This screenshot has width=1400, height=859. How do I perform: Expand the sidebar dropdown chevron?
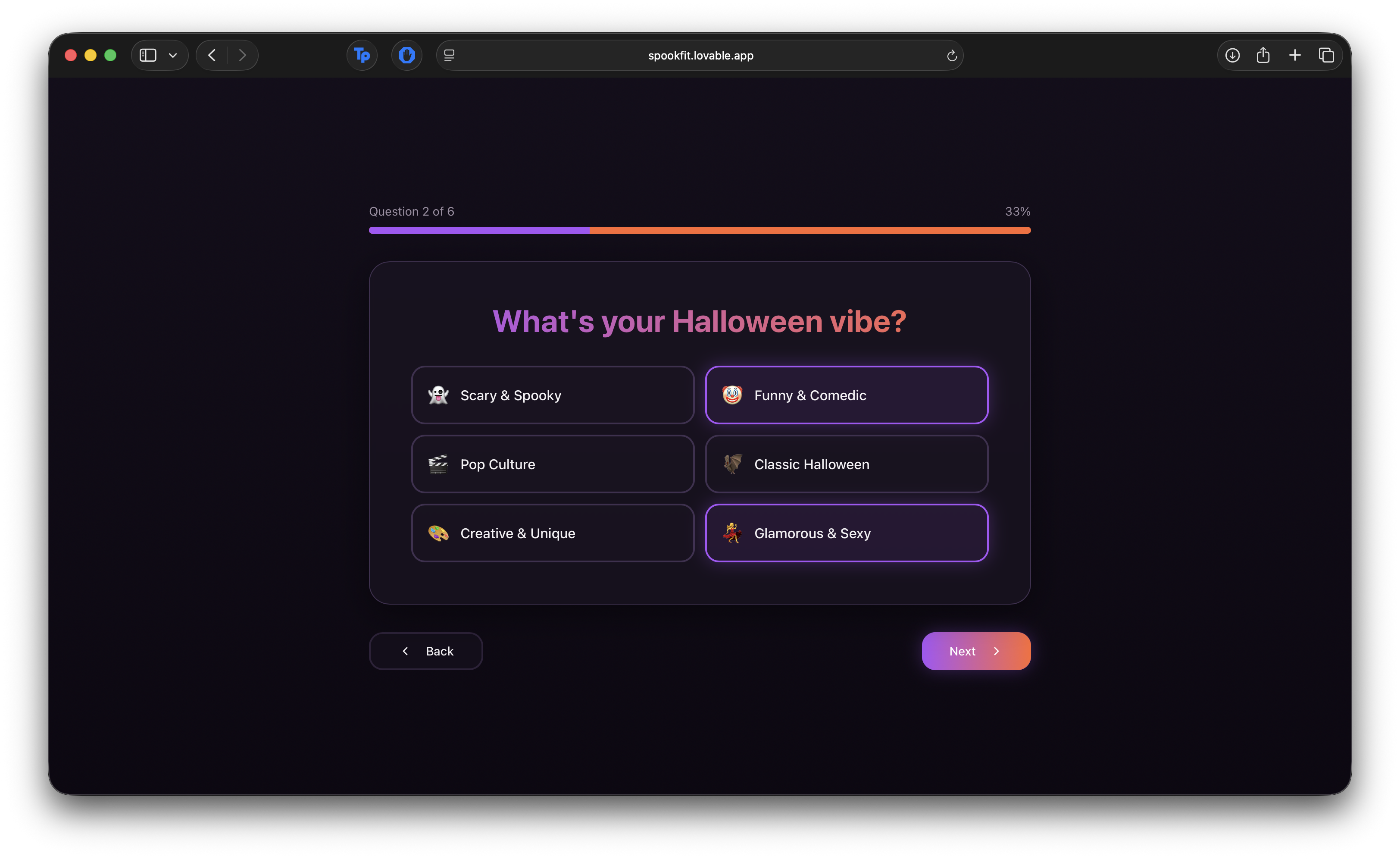pyautogui.click(x=173, y=55)
